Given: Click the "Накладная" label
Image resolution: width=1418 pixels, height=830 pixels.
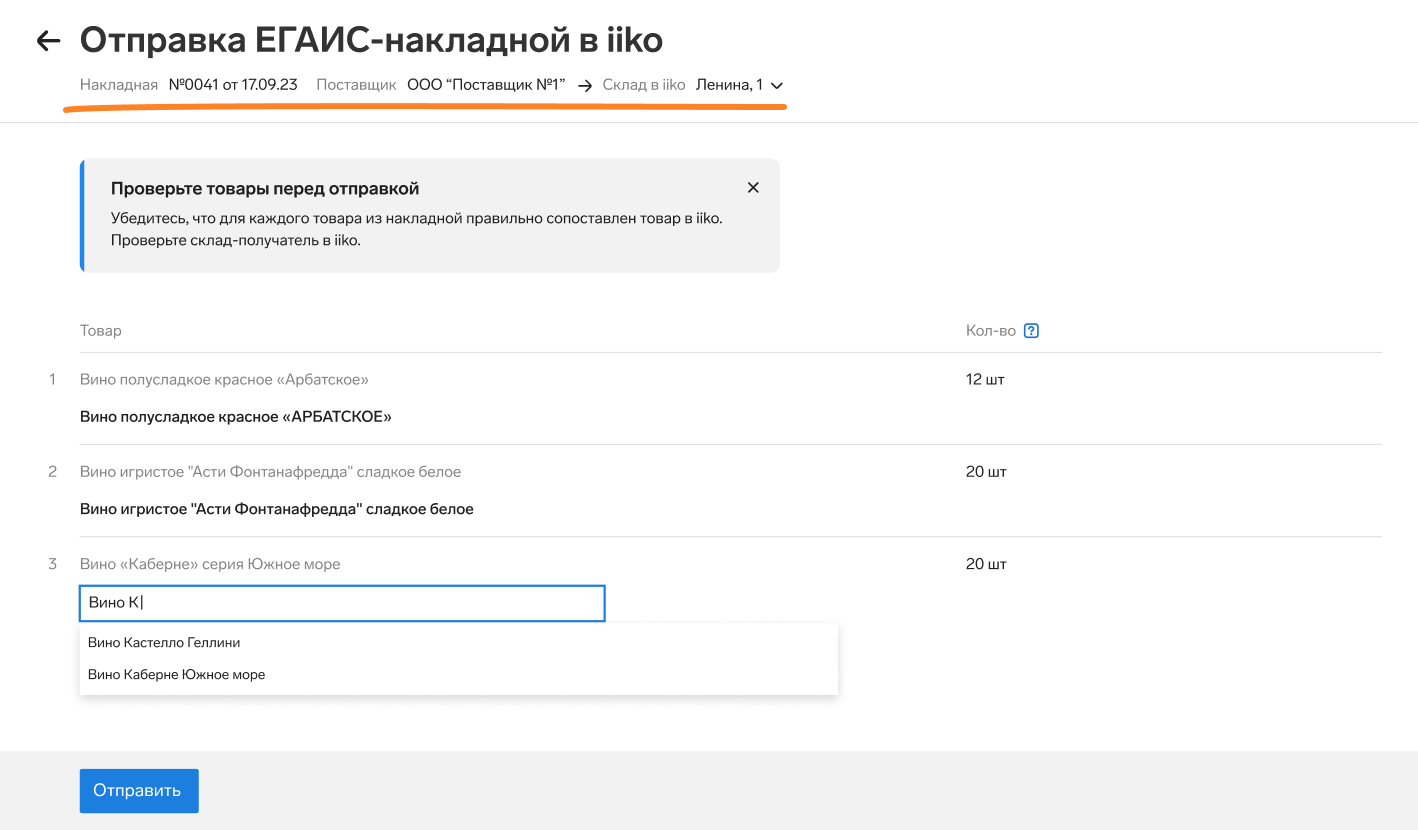Looking at the screenshot, I should pyautogui.click(x=119, y=85).
